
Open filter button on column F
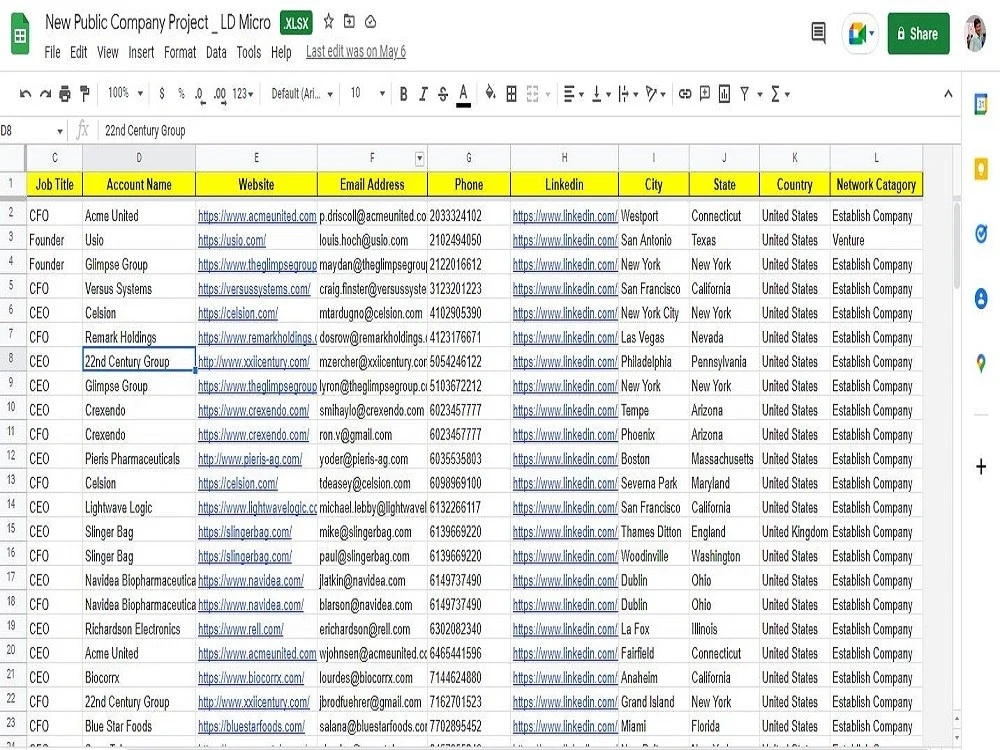420,158
